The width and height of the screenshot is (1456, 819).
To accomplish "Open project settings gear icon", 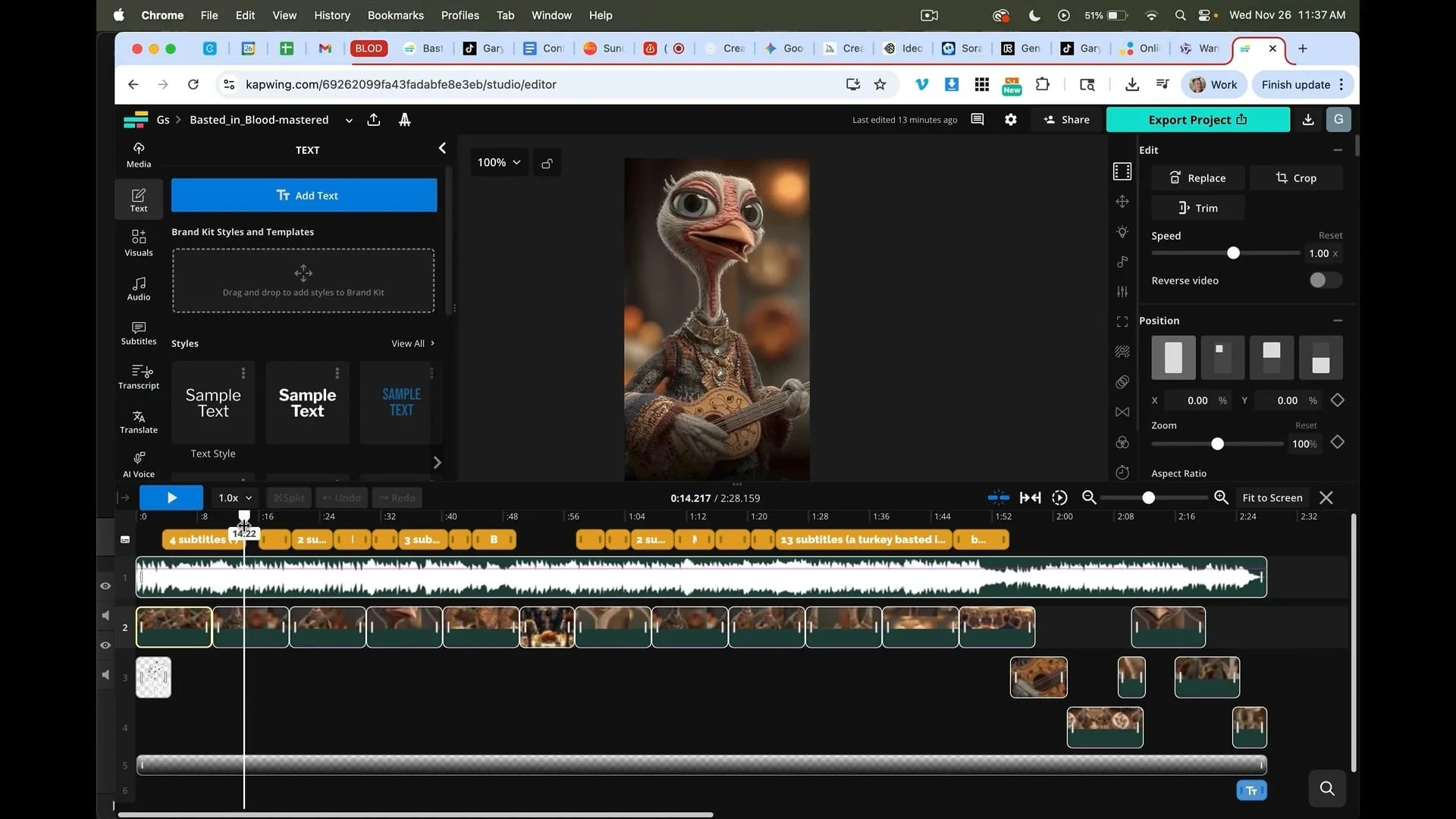I will (1010, 120).
